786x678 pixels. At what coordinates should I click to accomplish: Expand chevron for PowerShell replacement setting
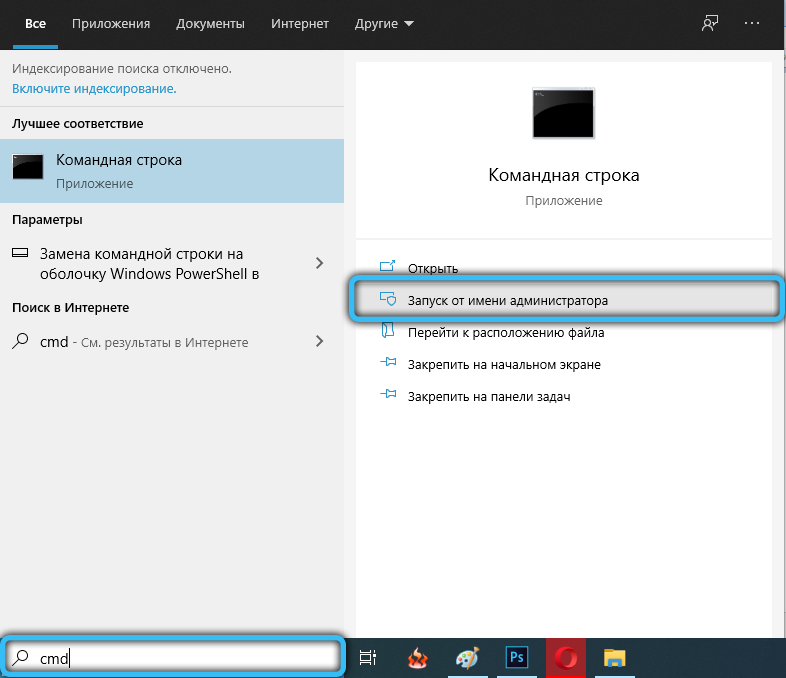tap(319, 263)
